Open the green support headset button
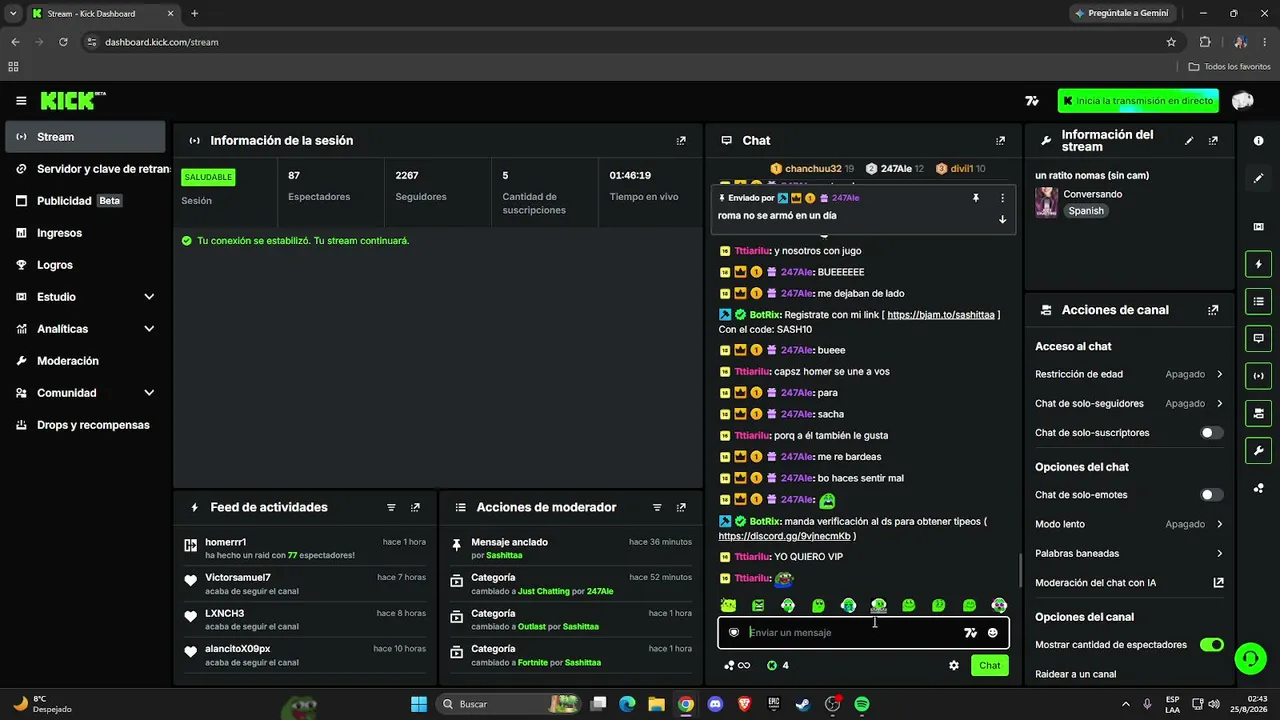 pos(1250,658)
